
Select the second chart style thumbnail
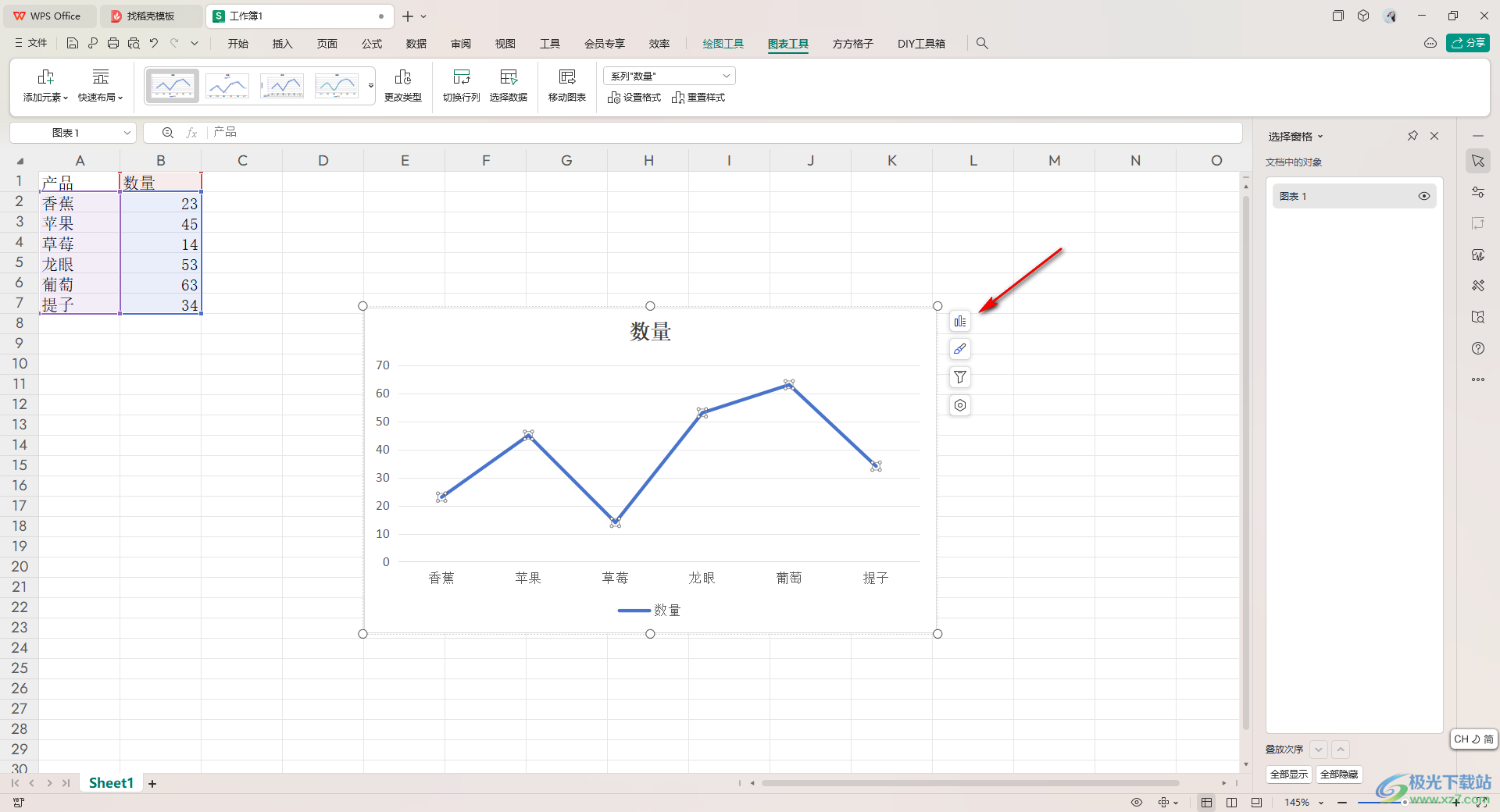227,86
